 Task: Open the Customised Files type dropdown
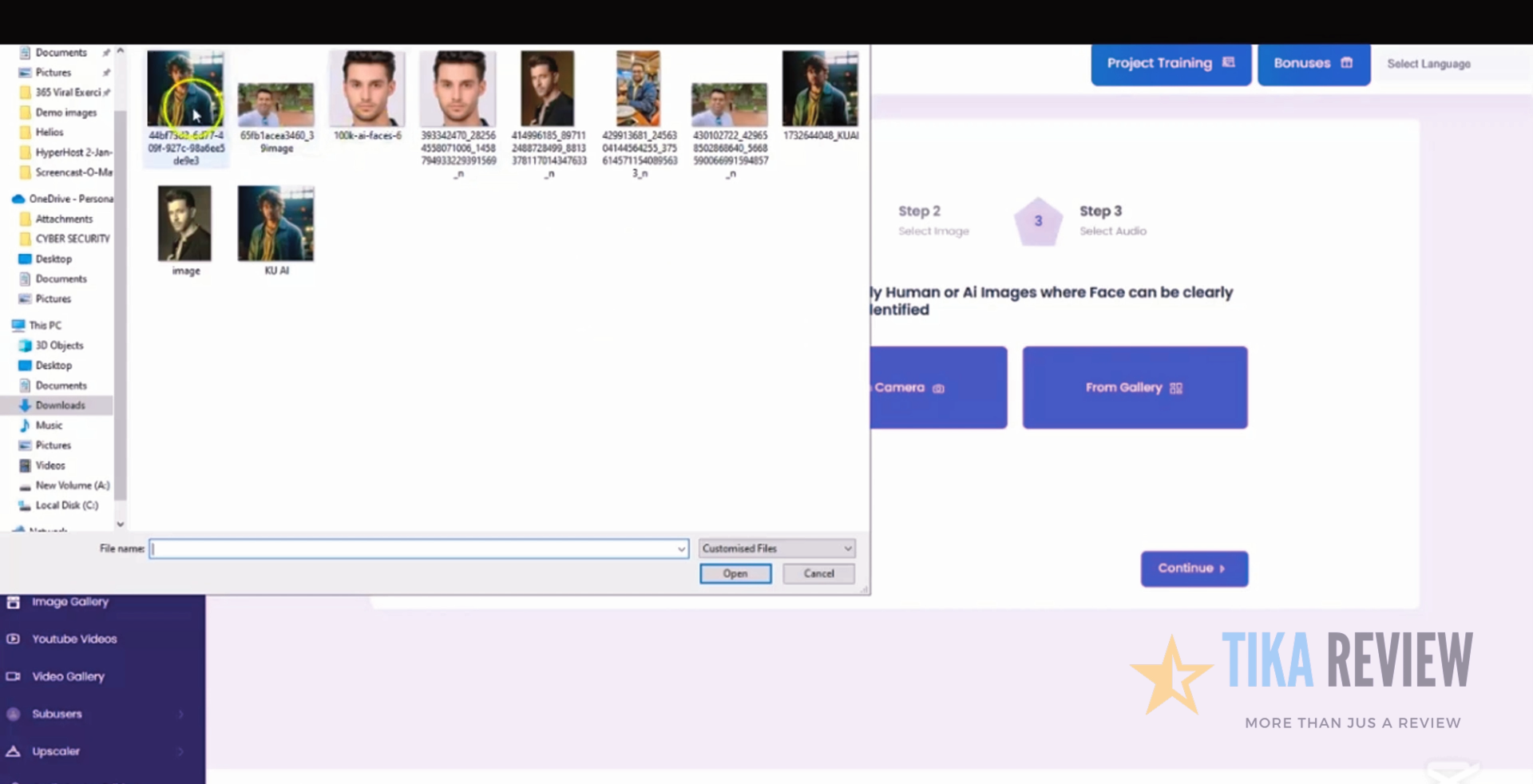[777, 548]
